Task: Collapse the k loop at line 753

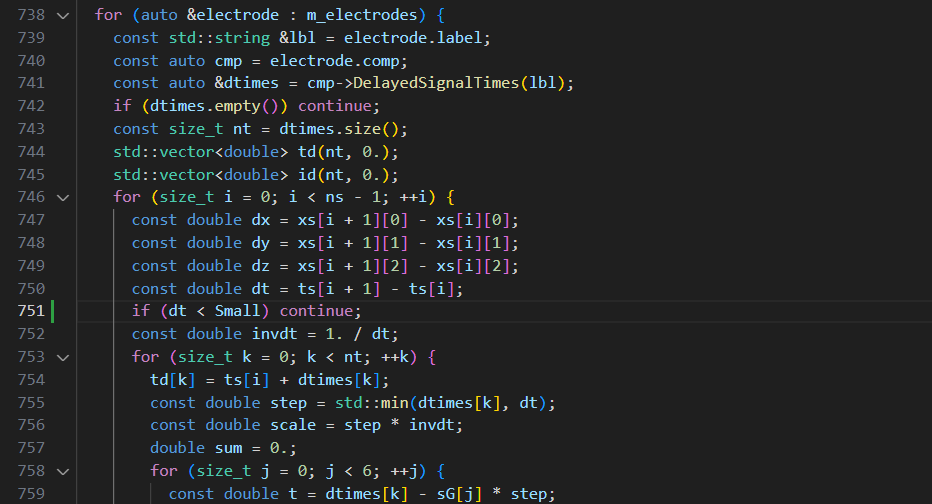Action: [64, 357]
